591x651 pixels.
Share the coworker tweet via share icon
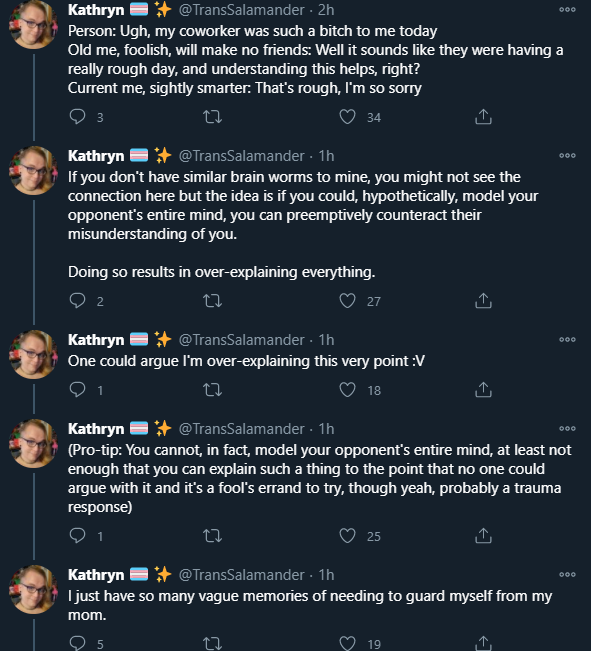pos(483,117)
